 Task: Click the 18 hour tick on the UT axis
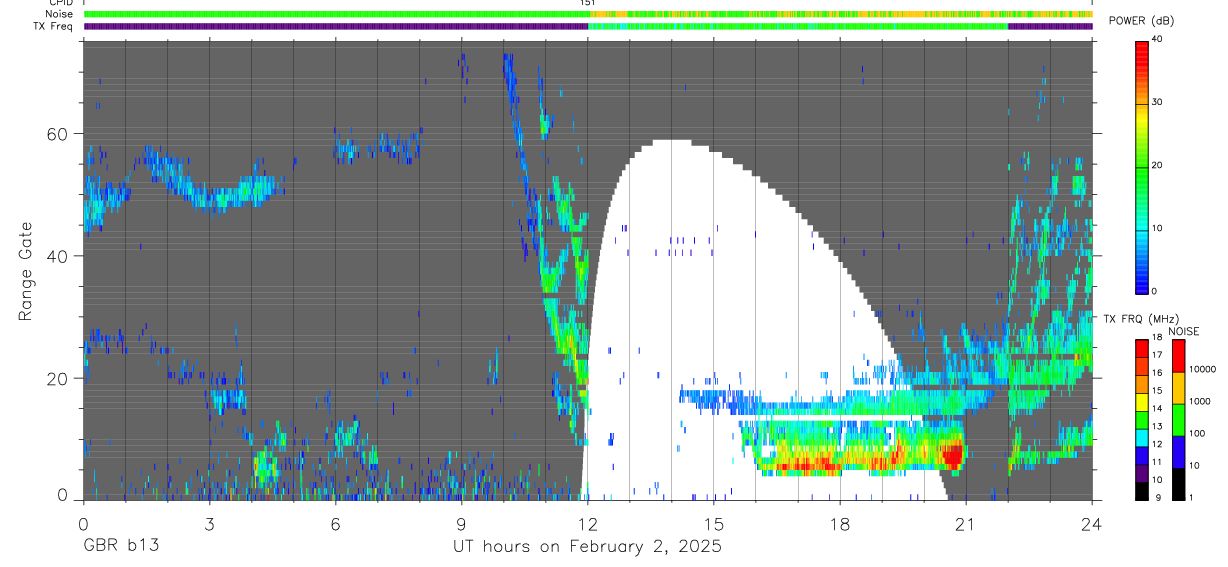coord(839,522)
